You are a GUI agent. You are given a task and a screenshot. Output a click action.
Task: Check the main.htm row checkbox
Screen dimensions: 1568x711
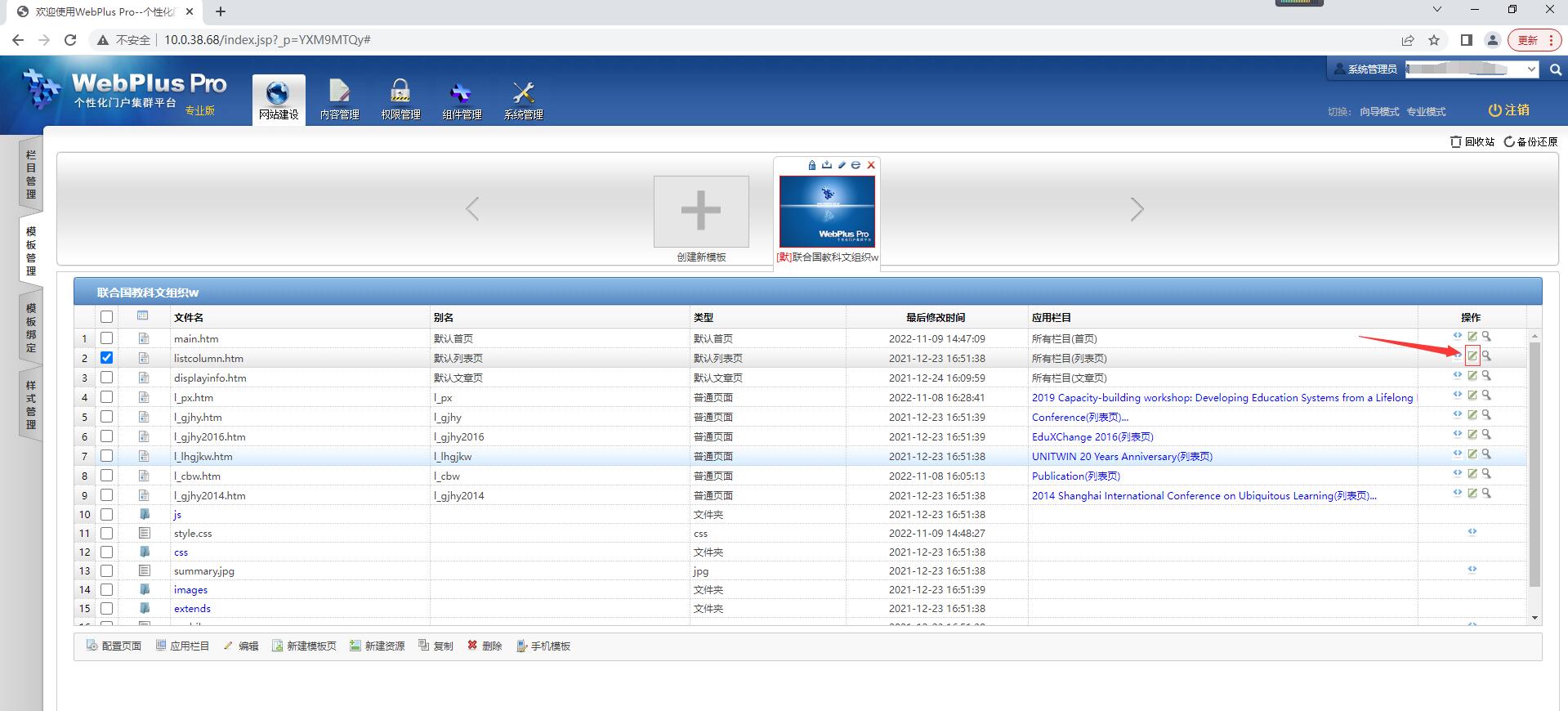pos(106,338)
